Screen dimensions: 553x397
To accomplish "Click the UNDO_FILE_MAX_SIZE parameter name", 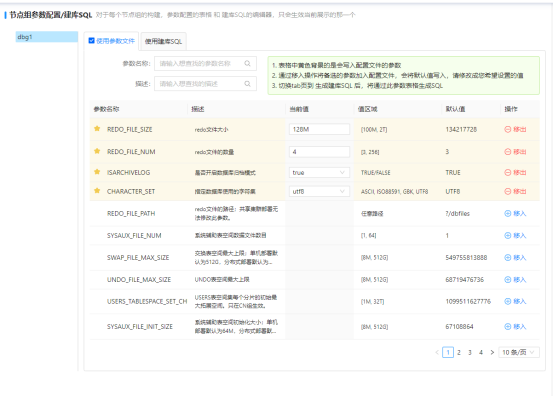I will [x=139, y=280].
